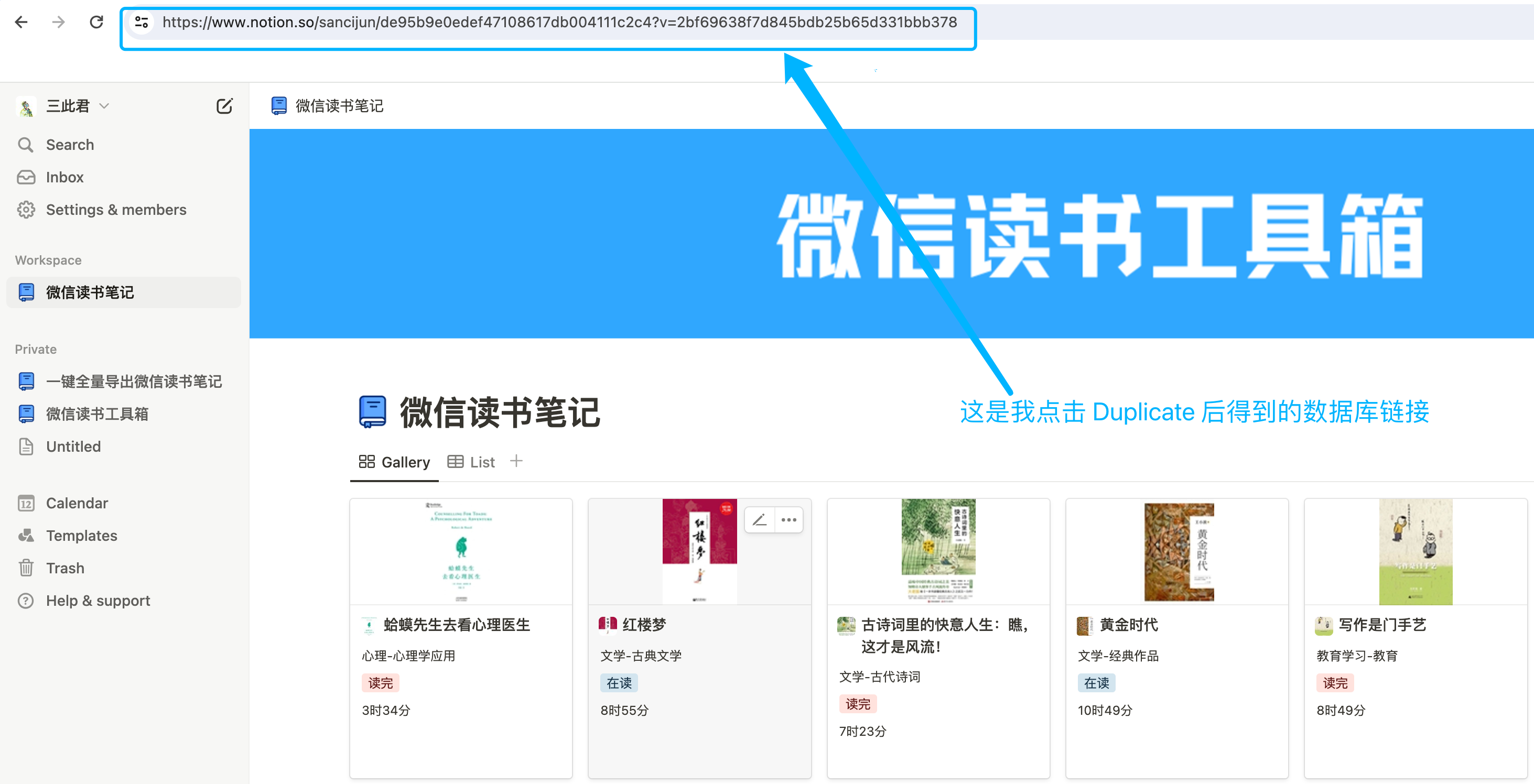Click reading time 10时49分
This screenshot has width=1534, height=784.
(x=1105, y=710)
